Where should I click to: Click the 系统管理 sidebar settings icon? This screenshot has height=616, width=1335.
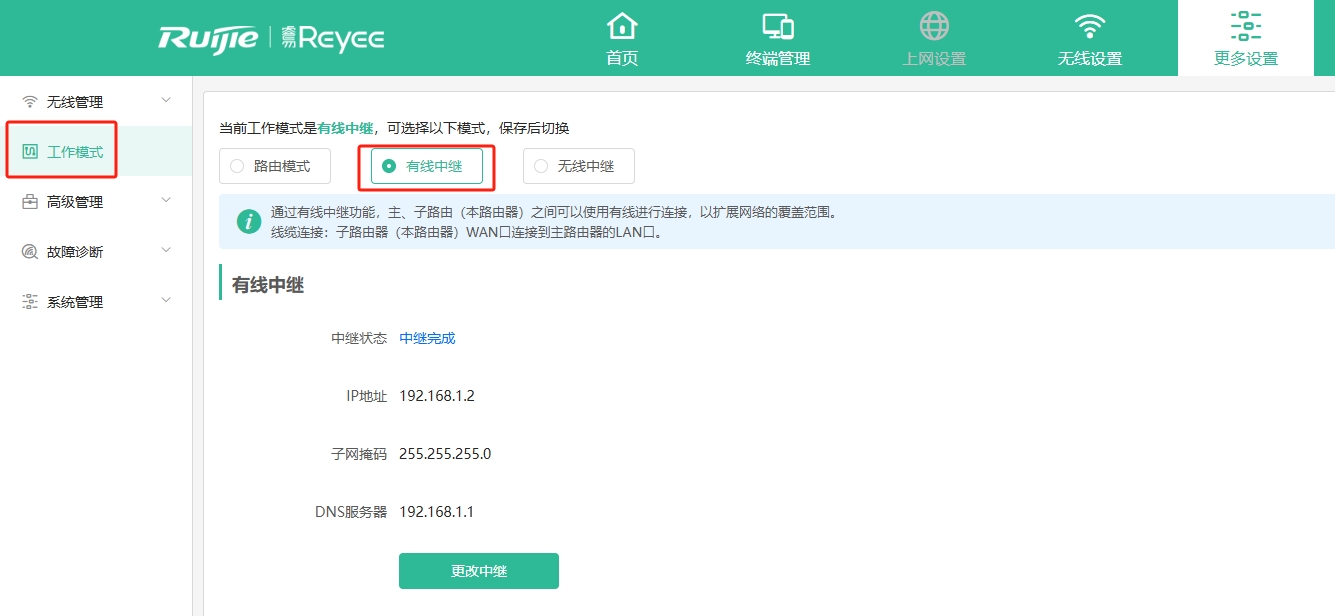pos(30,302)
